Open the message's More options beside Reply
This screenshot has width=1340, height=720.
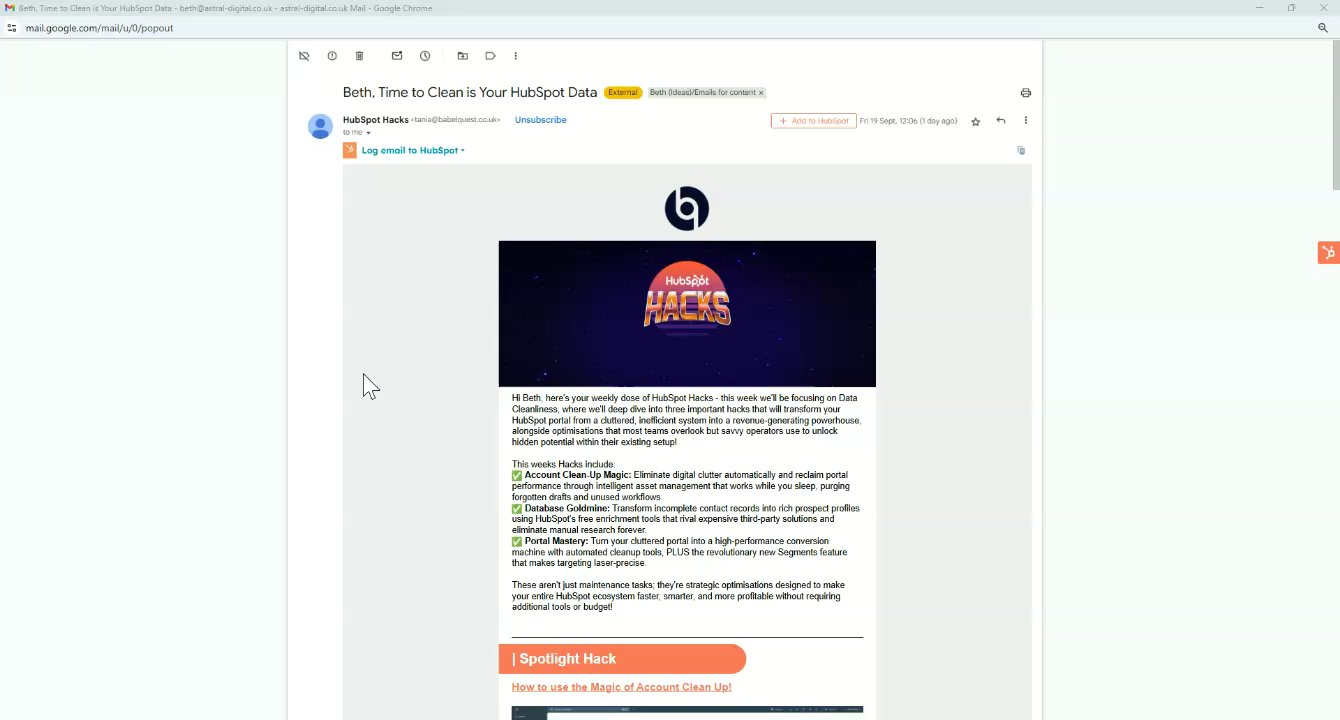pos(1025,121)
